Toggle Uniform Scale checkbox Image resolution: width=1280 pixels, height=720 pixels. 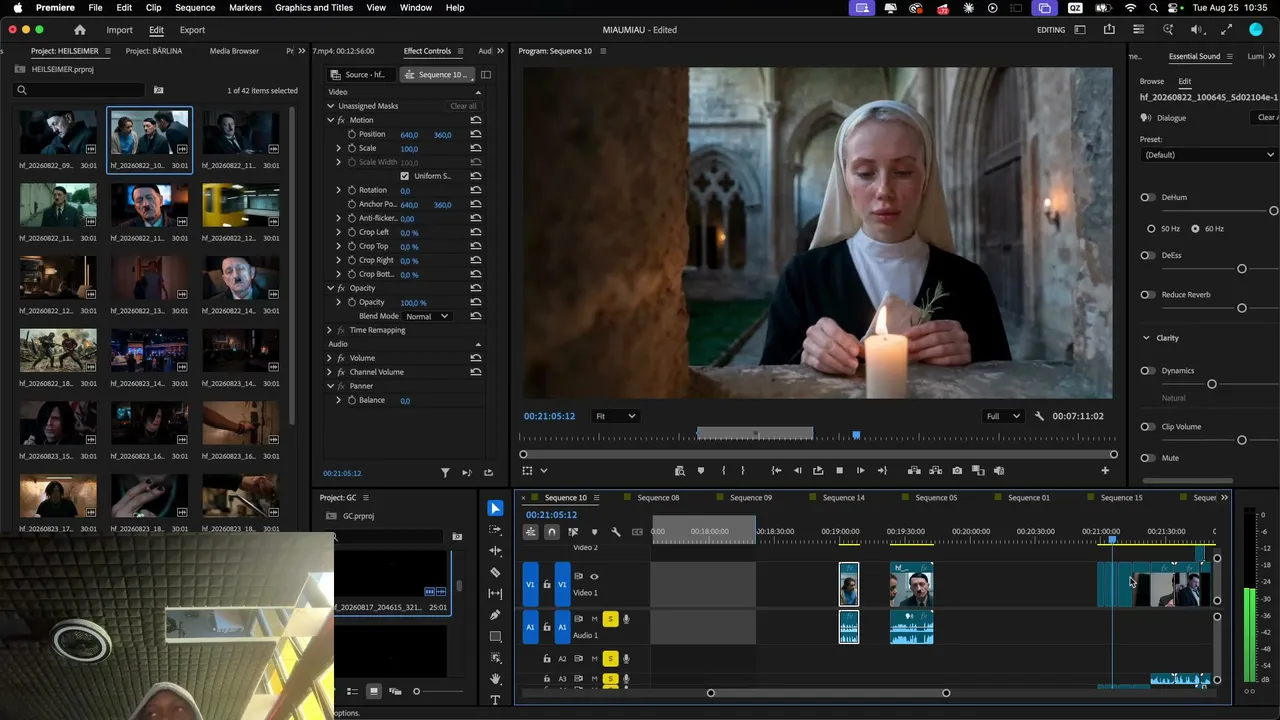(404, 176)
